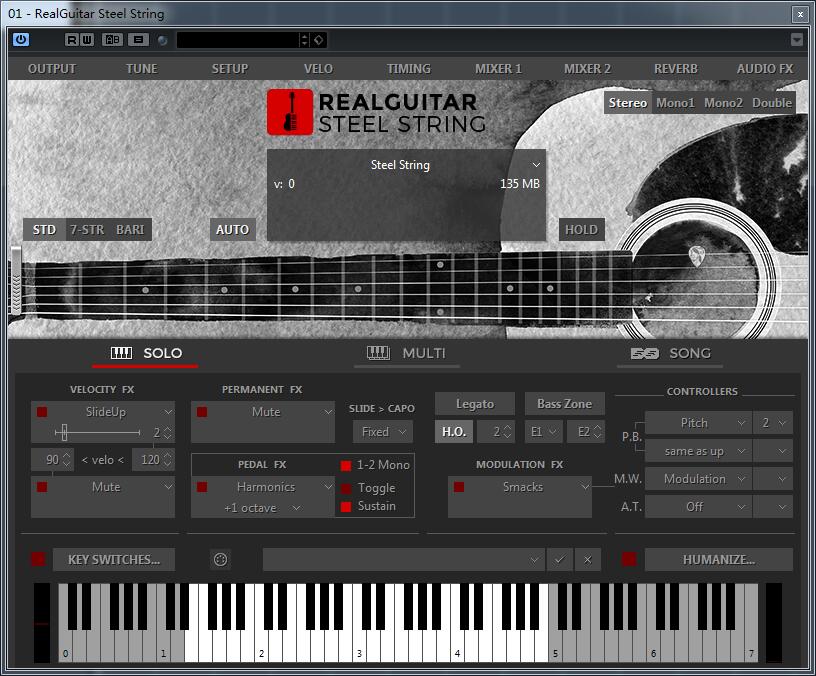816x676 pixels.
Task: Toggle the Toggle pedal checkbox
Action: (x=346, y=488)
